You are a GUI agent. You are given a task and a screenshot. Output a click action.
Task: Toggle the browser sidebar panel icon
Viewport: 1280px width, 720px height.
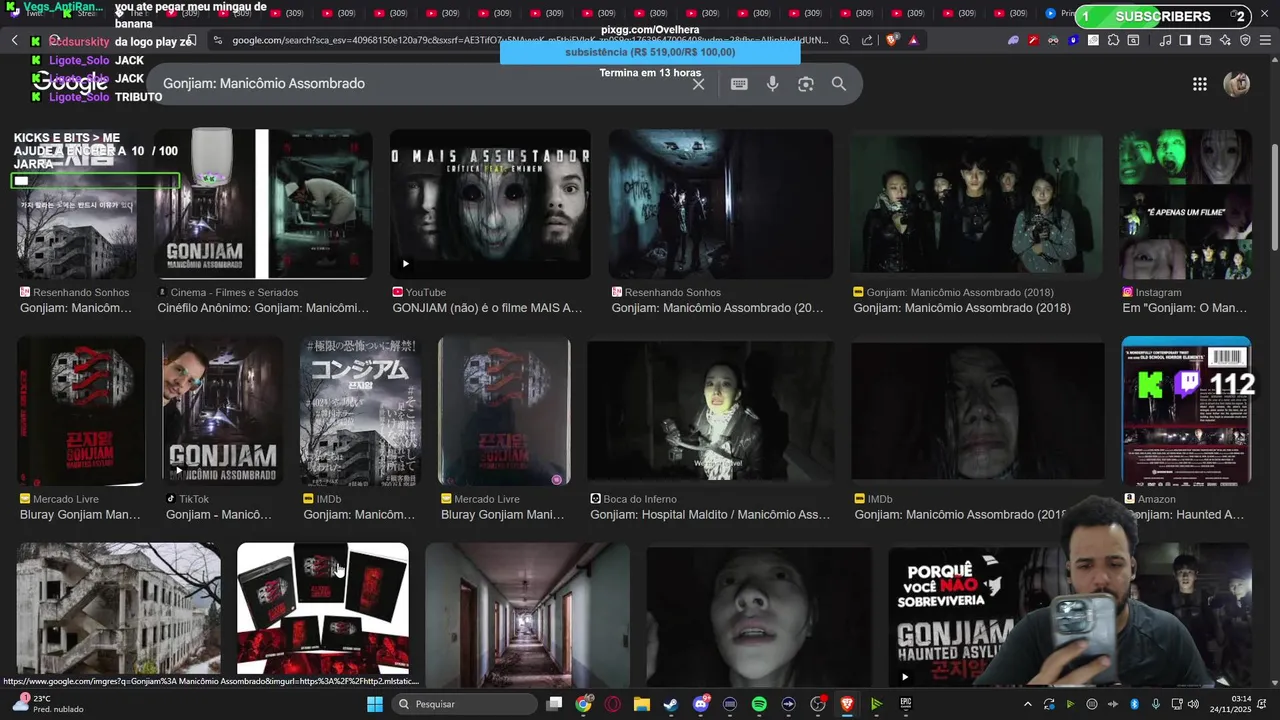1185,40
